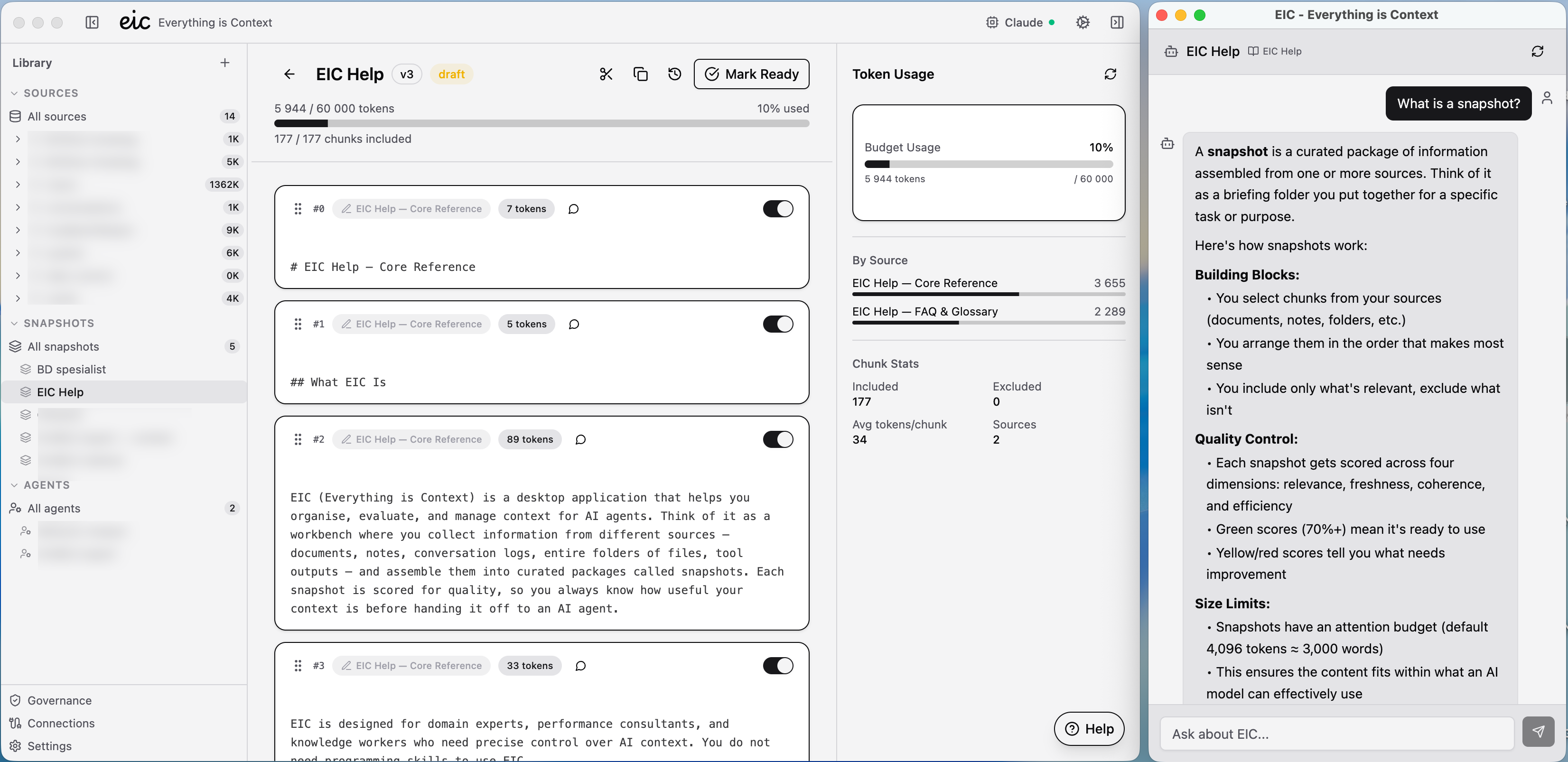The height and width of the screenshot is (762, 1568).
Task: Click the snapshot token progress bar
Action: pyautogui.click(x=542, y=123)
